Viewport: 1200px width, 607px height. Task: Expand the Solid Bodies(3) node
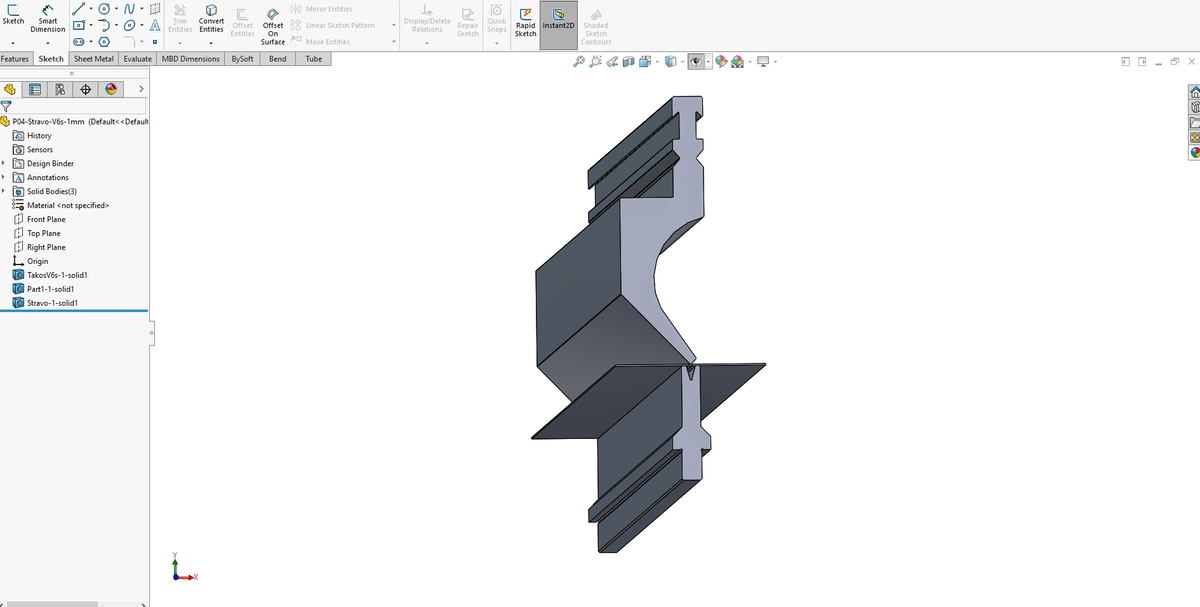[4, 192]
